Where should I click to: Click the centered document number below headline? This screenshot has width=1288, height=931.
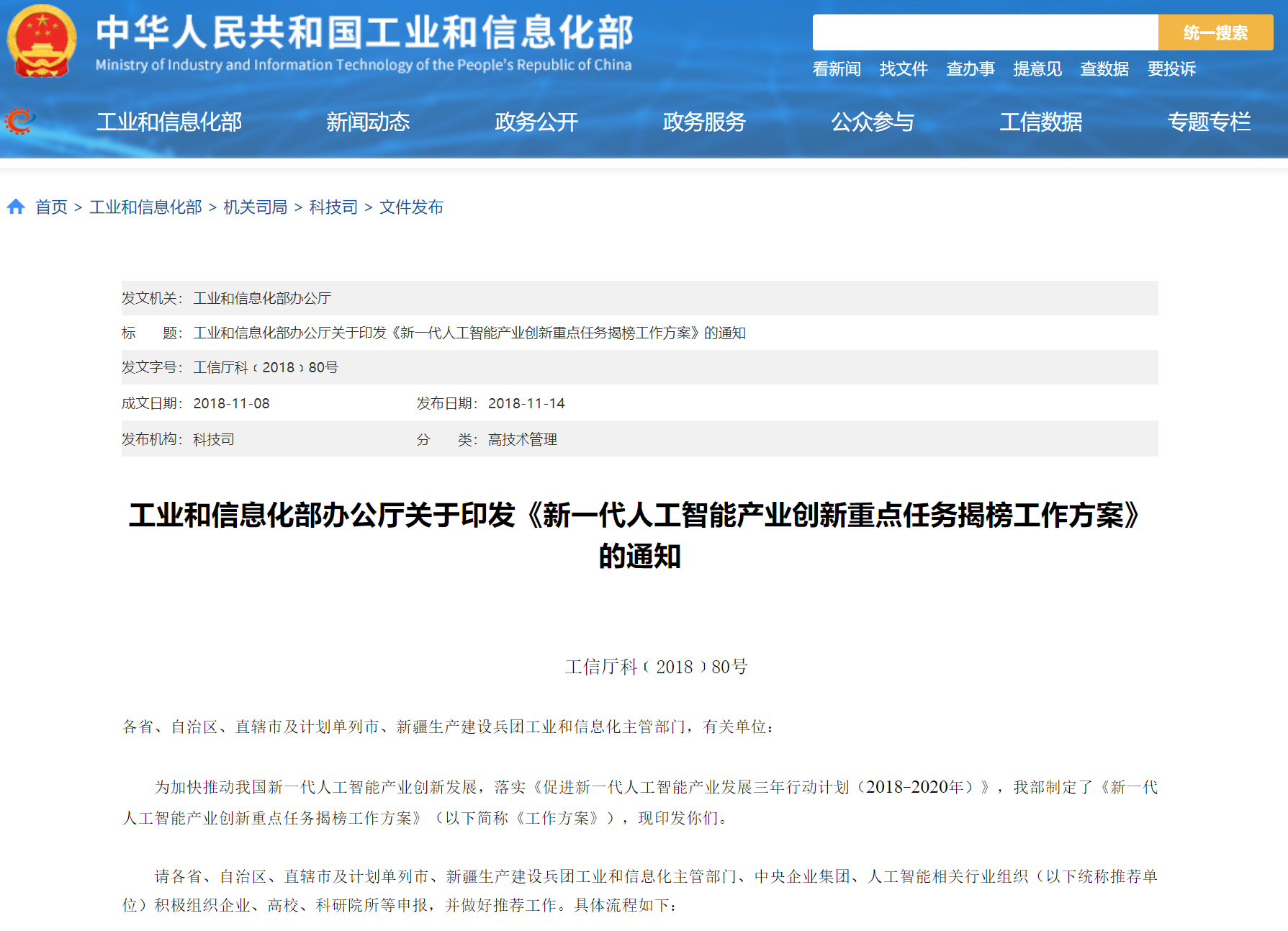point(656,667)
